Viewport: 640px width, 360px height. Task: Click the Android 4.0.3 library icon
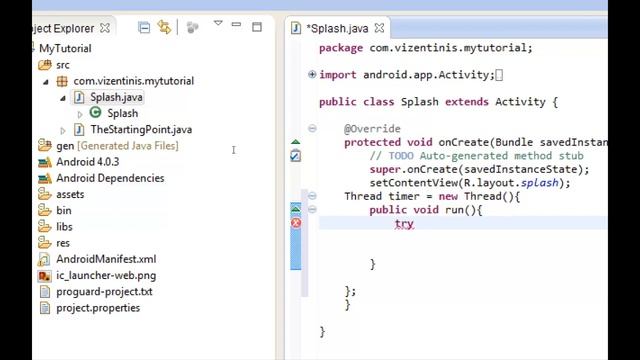point(45,162)
